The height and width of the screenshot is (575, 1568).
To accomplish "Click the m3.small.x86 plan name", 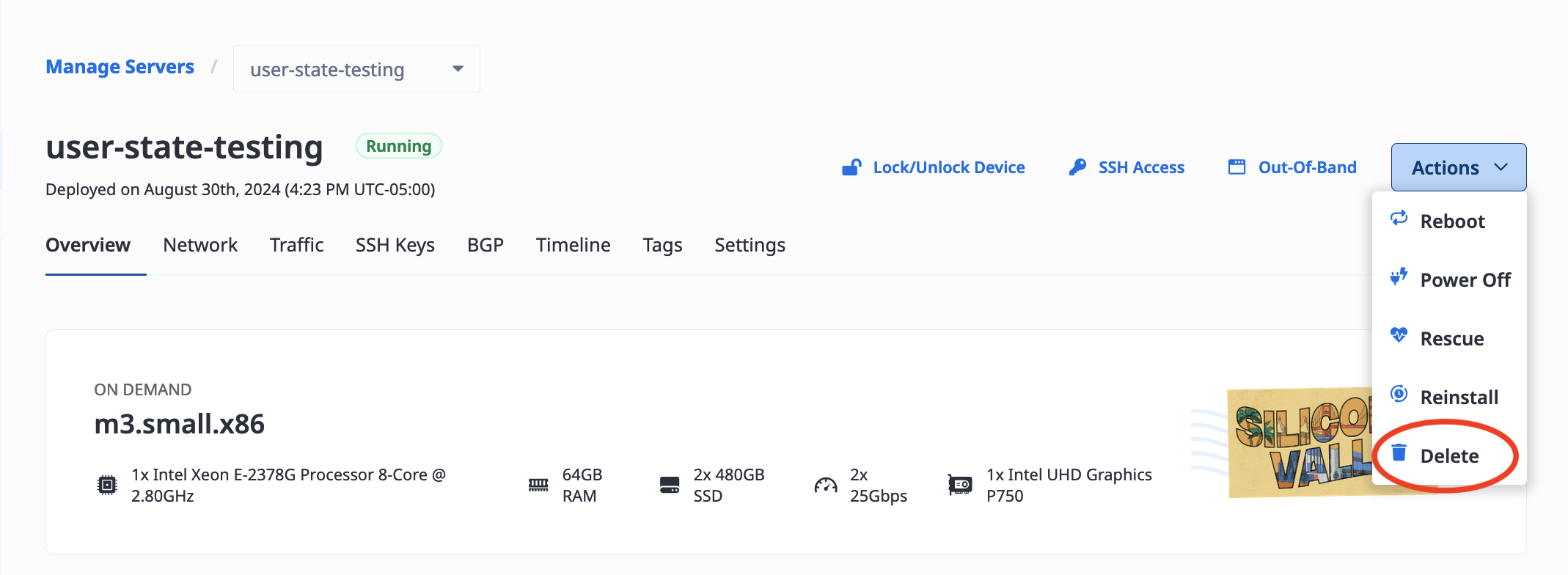I will 180,424.
